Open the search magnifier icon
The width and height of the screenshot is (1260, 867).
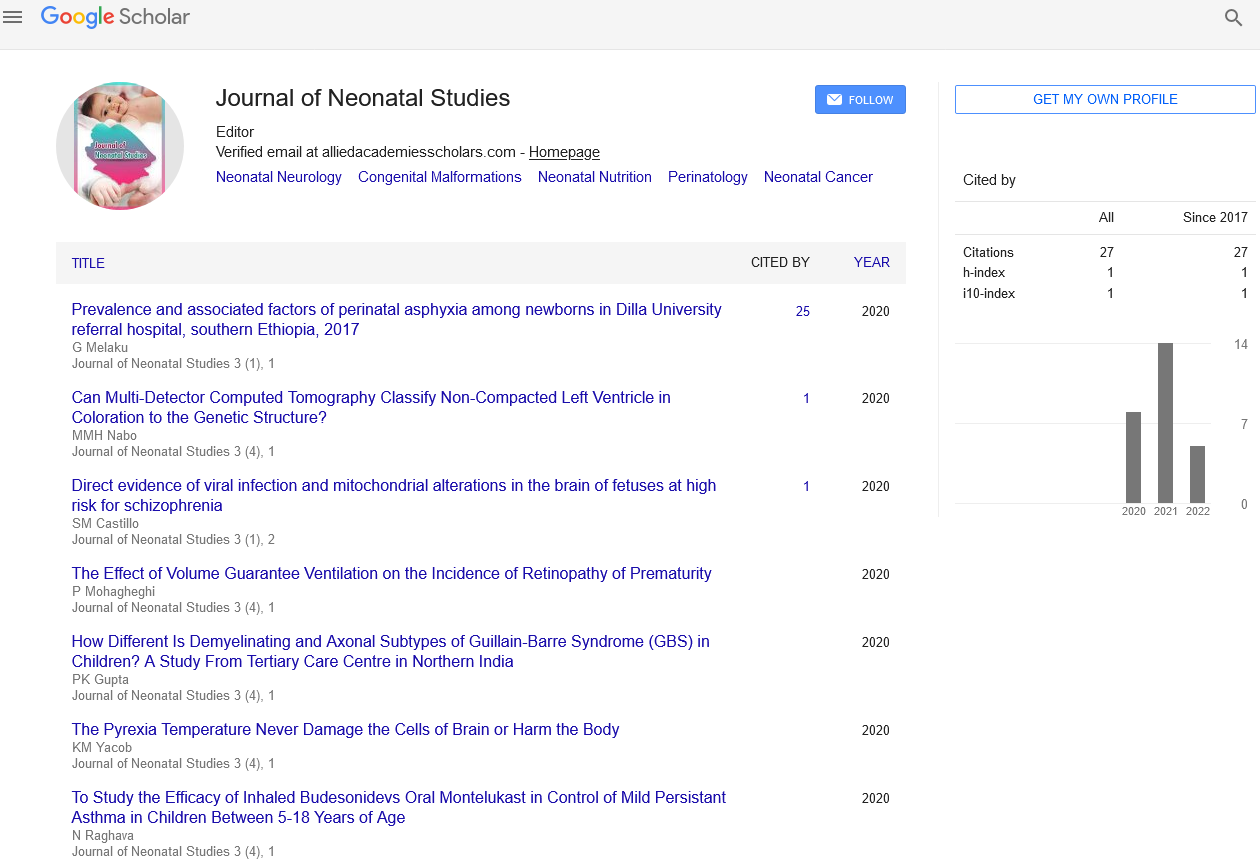[1234, 17]
